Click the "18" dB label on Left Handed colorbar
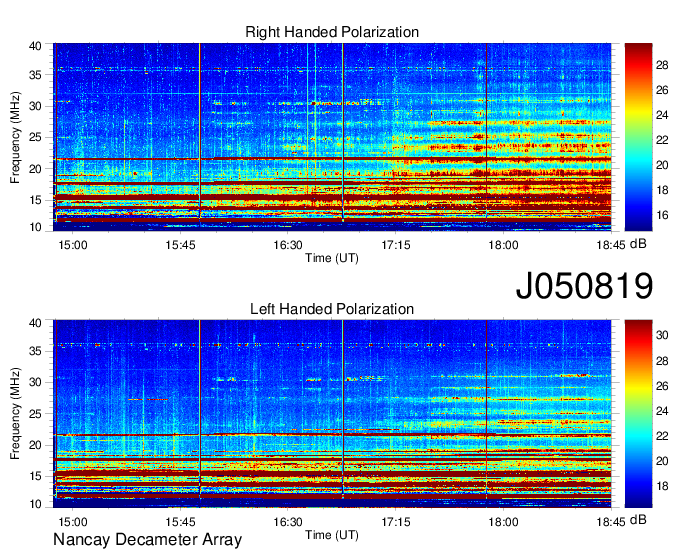The image size is (680, 552). pos(662,486)
